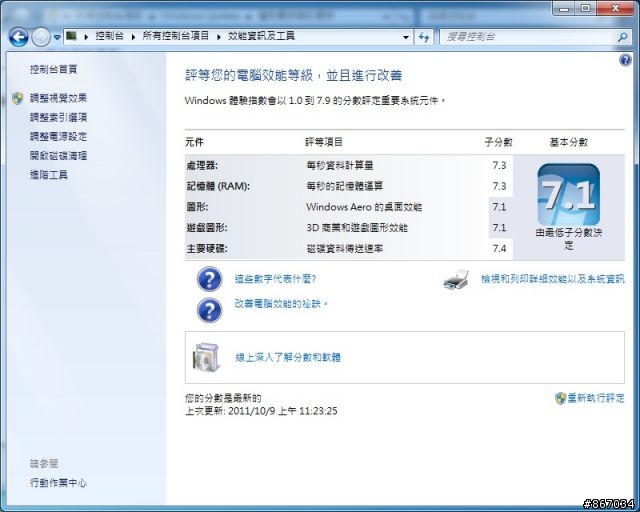Image resolution: width=640 pixels, height=512 pixels.
Task: Open 開啟磁碟清理 link
Action: (x=58, y=156)
